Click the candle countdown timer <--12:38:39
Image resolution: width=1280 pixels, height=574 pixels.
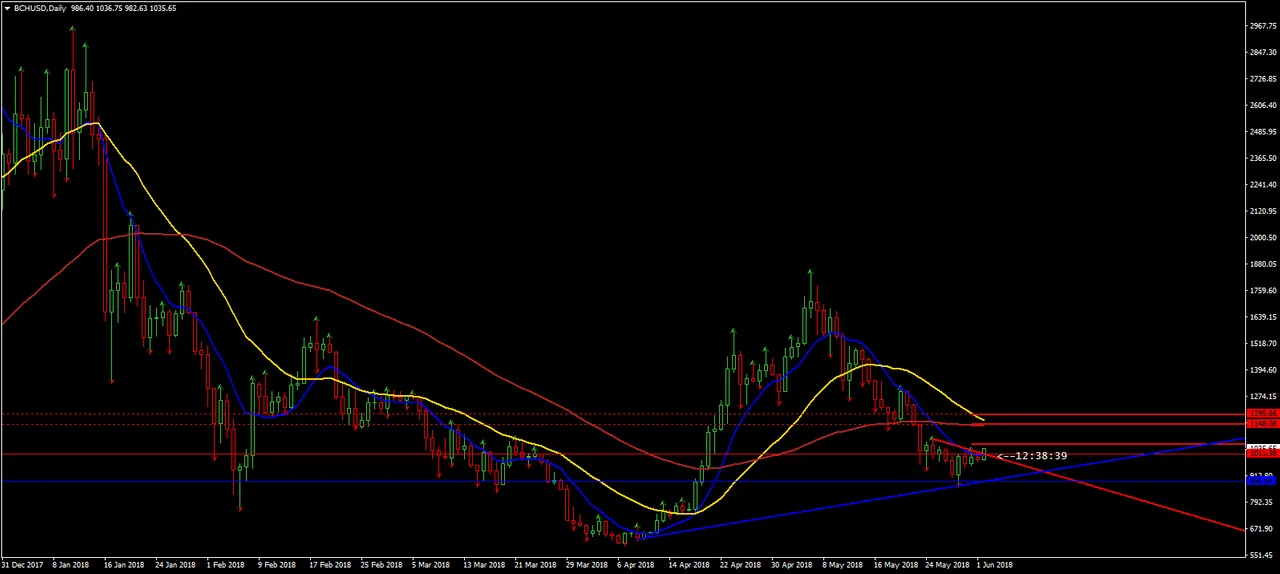1032,456
